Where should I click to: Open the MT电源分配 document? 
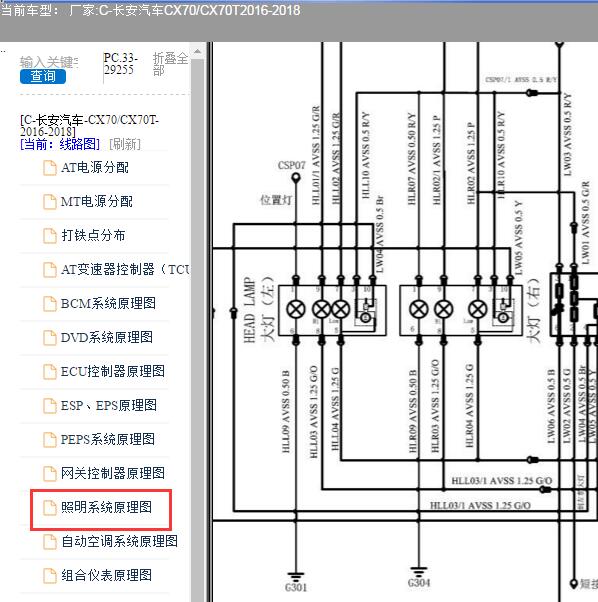pyautogui.click(x=96, y=201)
